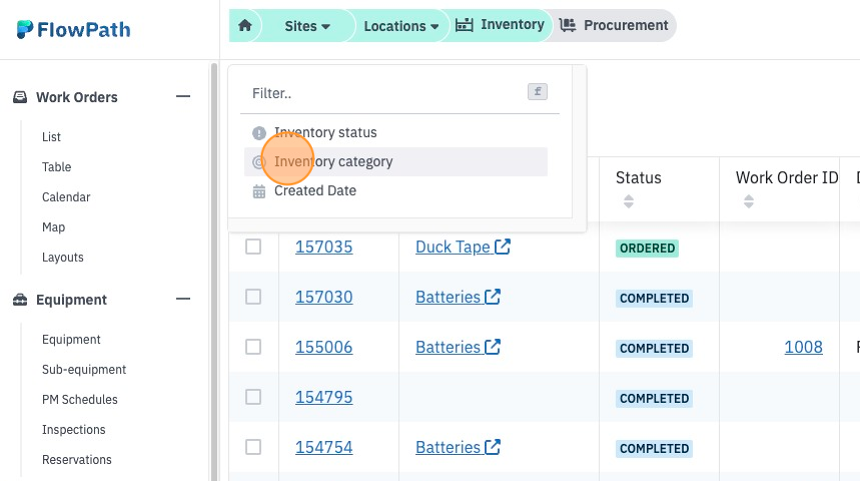Select Inventory category filter option
Image resolution: width=860 pixels, height=481 pixels.
(x=395, y=162)
